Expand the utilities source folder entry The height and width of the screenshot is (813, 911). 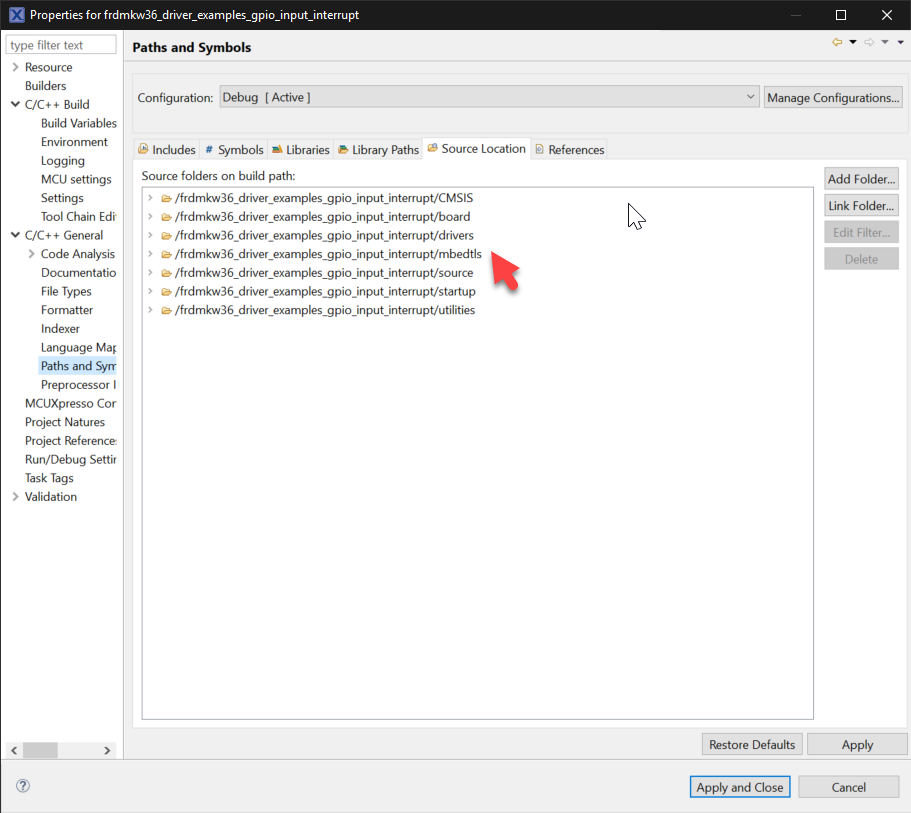pyautogui.click(x=150, y=310)
